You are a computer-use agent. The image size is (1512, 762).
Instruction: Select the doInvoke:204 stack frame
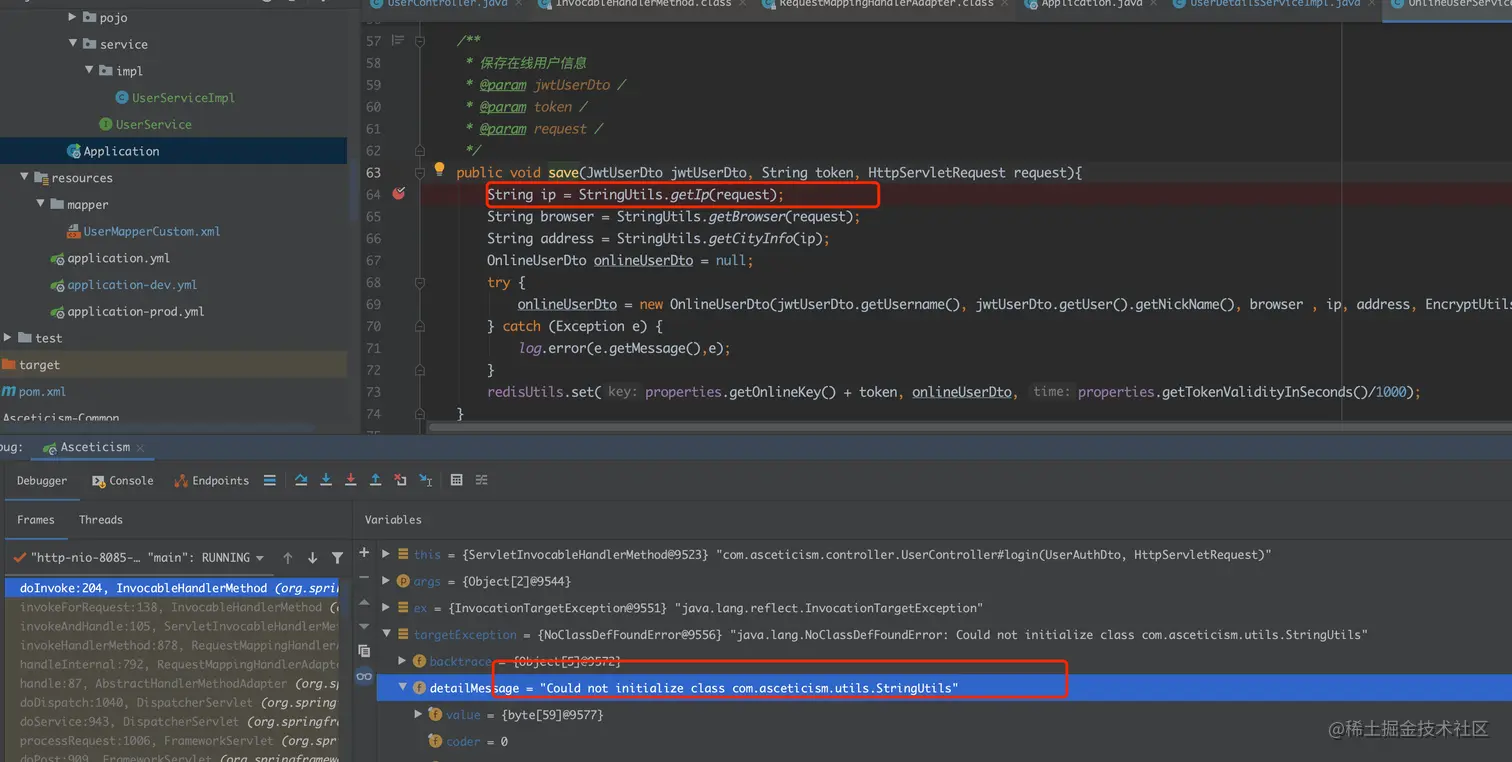(172, 588)
